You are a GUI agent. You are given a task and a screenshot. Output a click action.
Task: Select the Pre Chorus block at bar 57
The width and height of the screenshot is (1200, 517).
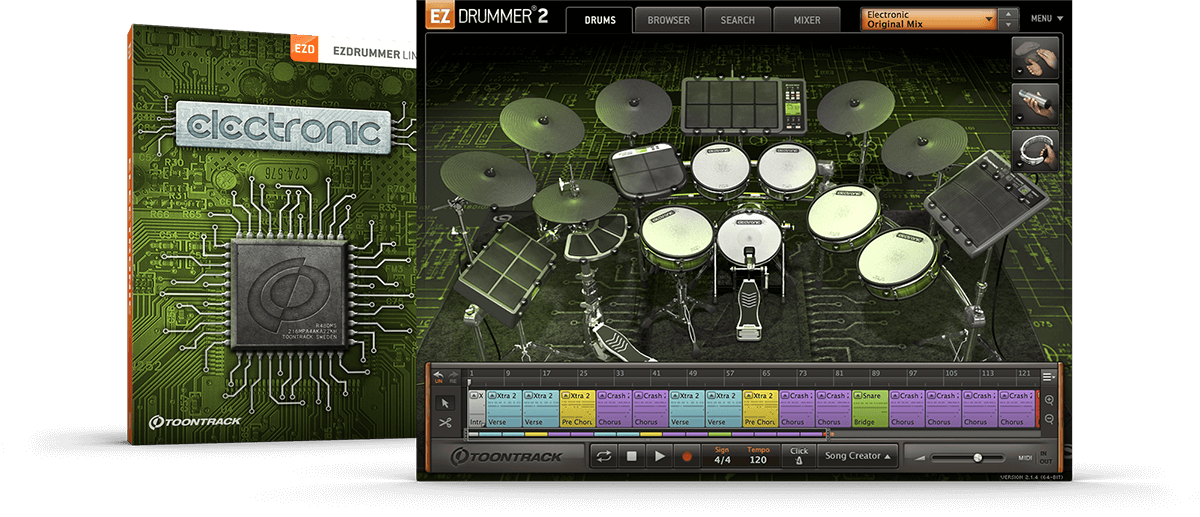pyautogui.click(x=760, y=409)
